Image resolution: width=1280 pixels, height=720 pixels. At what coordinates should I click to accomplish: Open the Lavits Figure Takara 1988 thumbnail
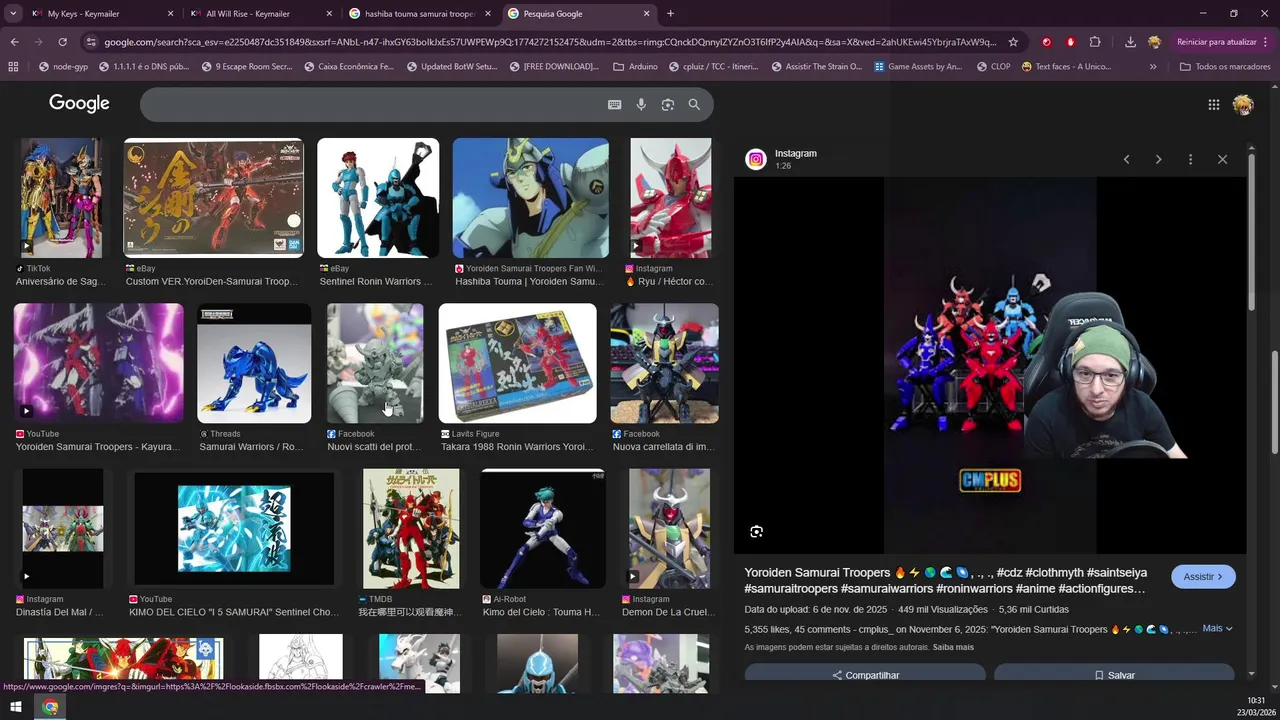517,363
